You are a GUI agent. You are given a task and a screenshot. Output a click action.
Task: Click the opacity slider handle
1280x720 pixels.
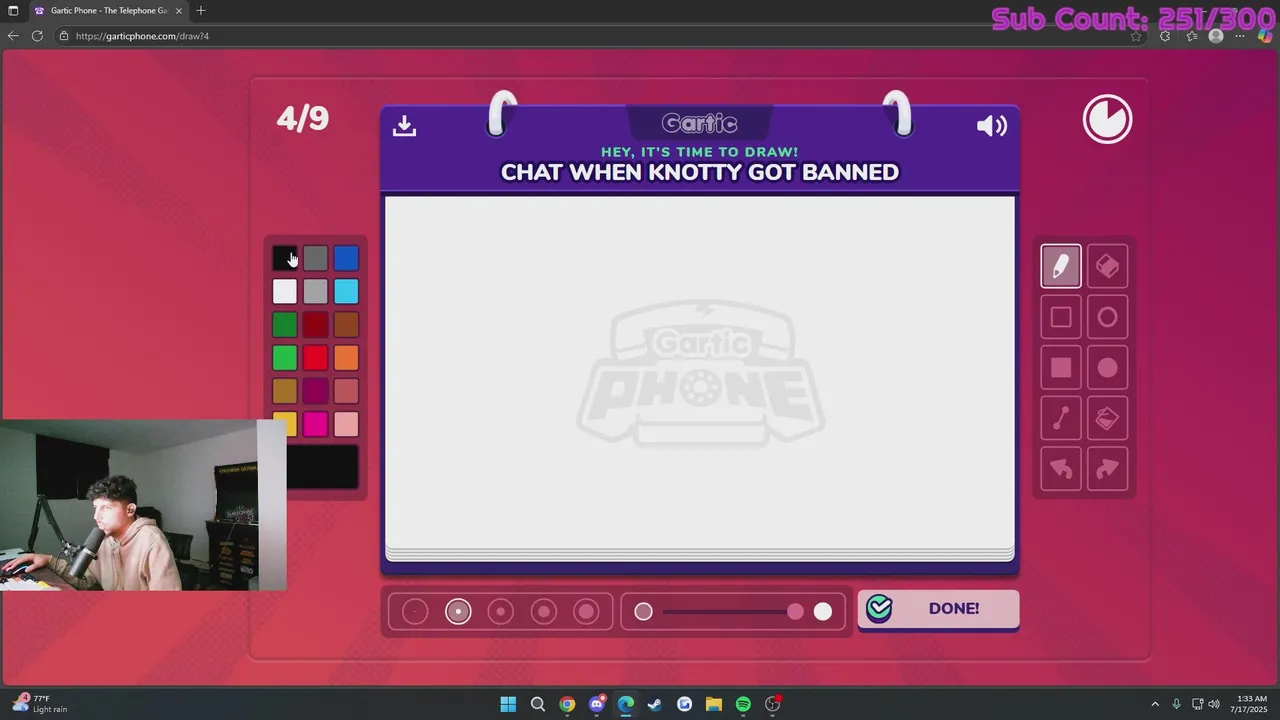(795, 611)
